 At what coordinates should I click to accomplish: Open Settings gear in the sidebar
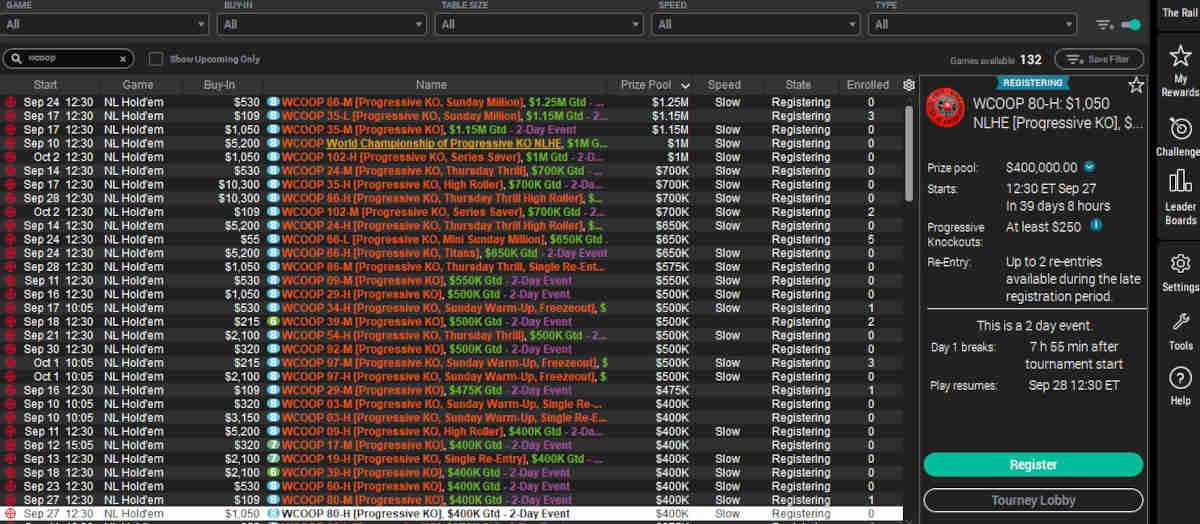coord(1180,263)
